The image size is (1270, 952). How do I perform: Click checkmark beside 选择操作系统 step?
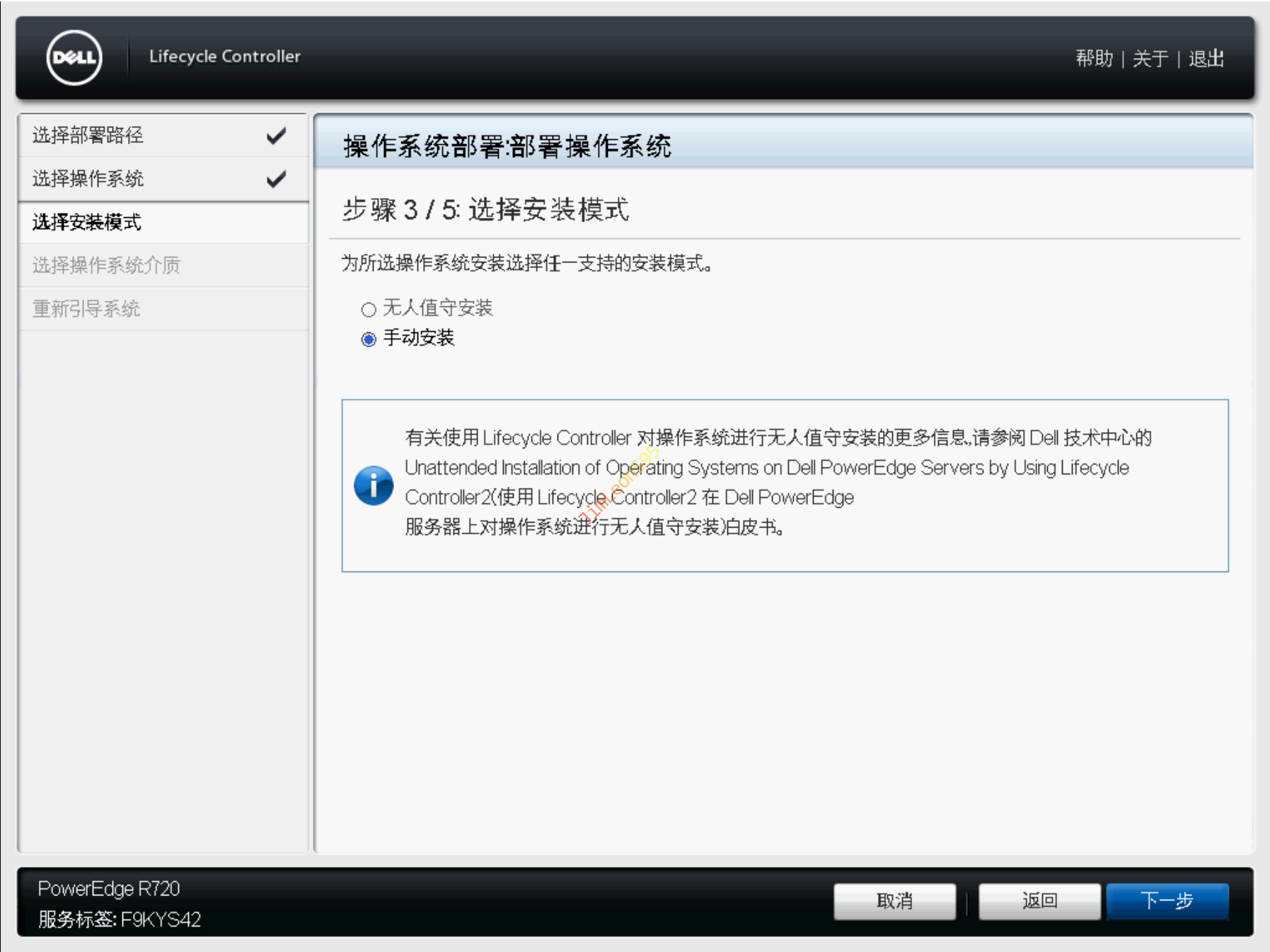[276, 179]
